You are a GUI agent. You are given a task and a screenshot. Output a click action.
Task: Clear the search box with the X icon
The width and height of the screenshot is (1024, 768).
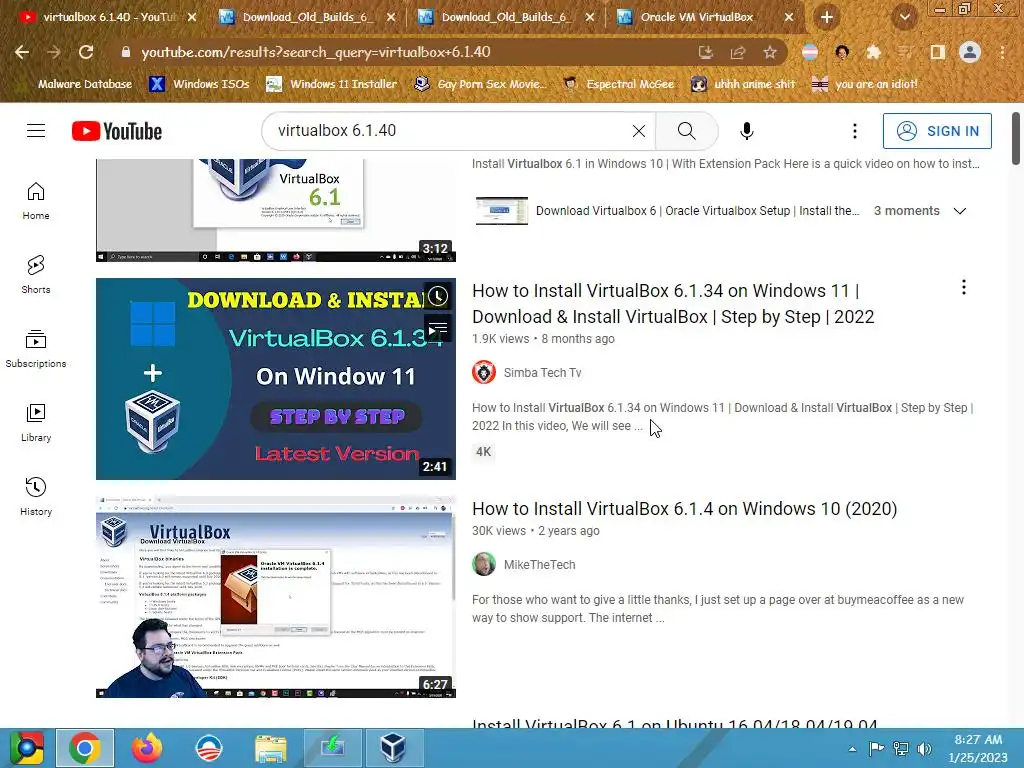pos(639,131)
